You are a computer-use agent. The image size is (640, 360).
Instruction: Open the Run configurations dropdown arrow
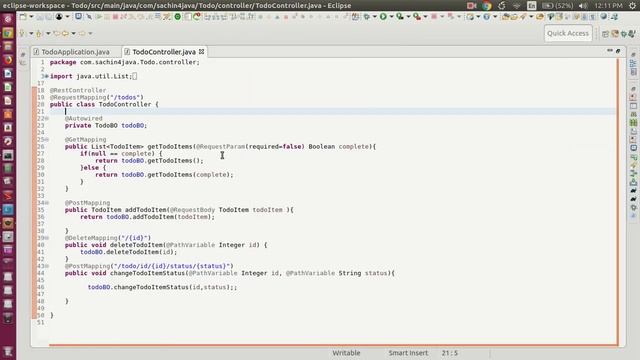[391, 17]
